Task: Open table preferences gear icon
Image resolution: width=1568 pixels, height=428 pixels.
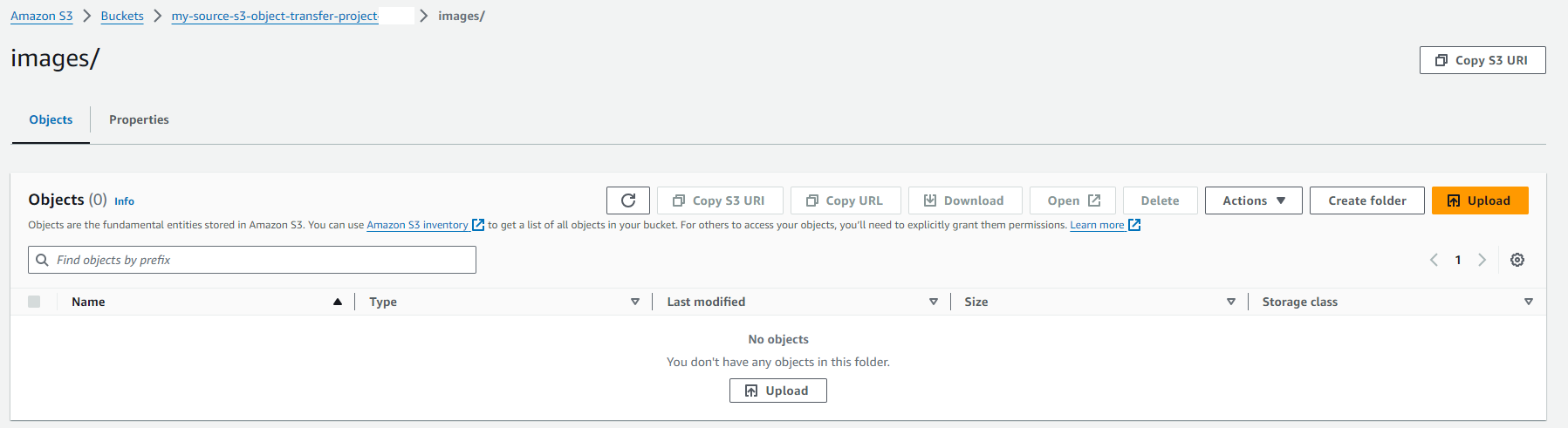Action: tap(1517, 260)
